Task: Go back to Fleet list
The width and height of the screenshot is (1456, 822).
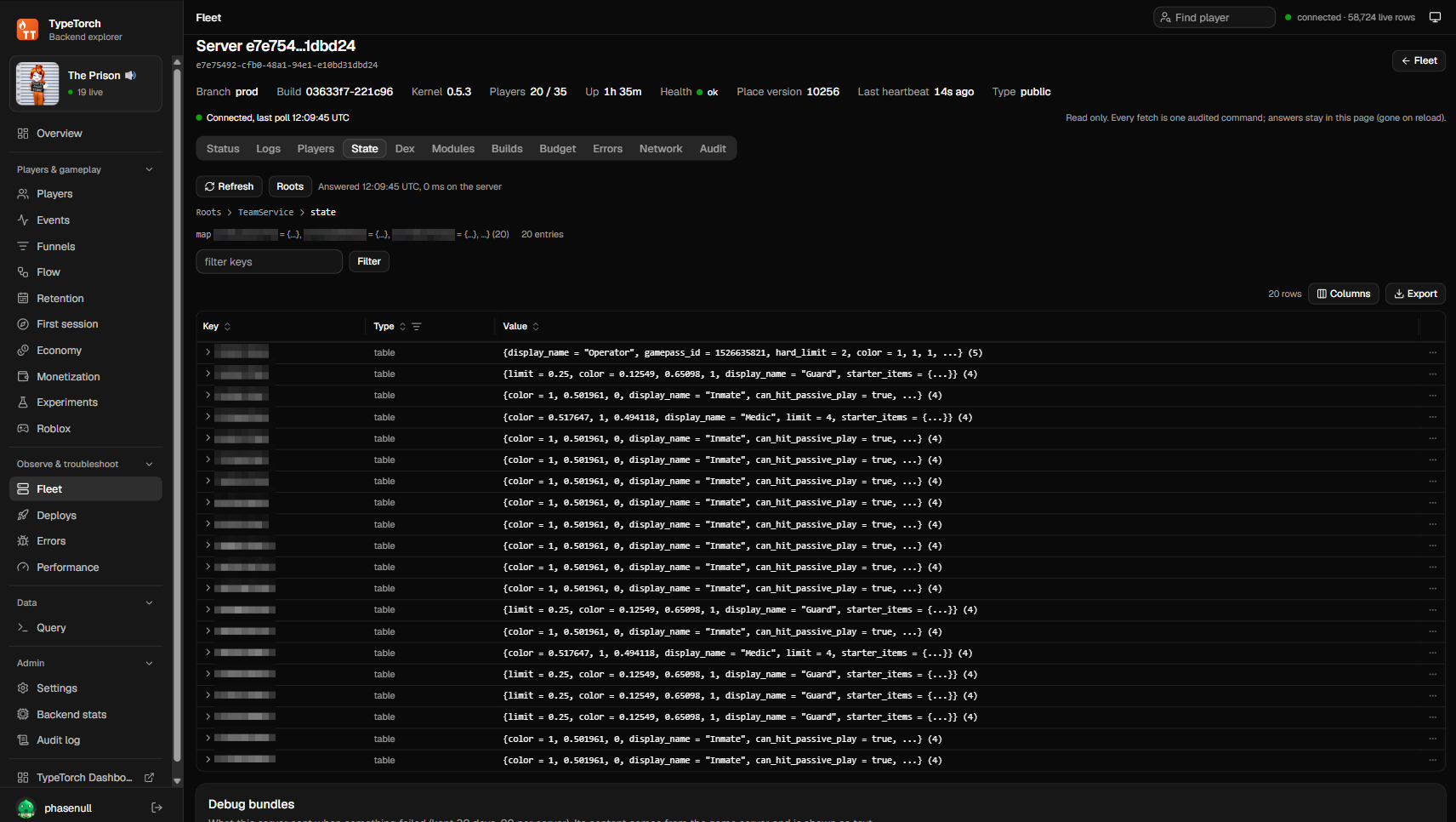Action: click(x=1419, y=61)
